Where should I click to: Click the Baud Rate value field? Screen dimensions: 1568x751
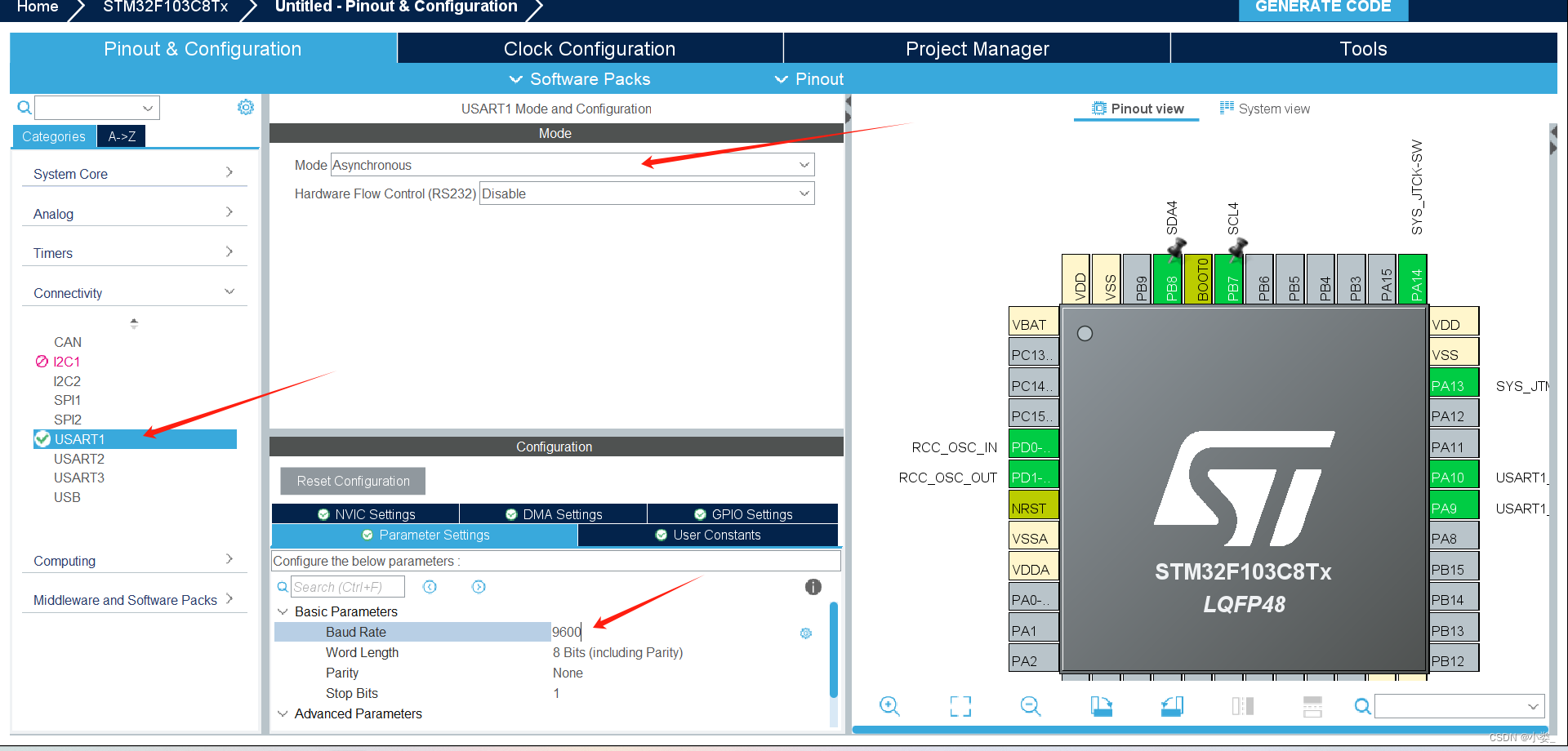coord(673,632)
